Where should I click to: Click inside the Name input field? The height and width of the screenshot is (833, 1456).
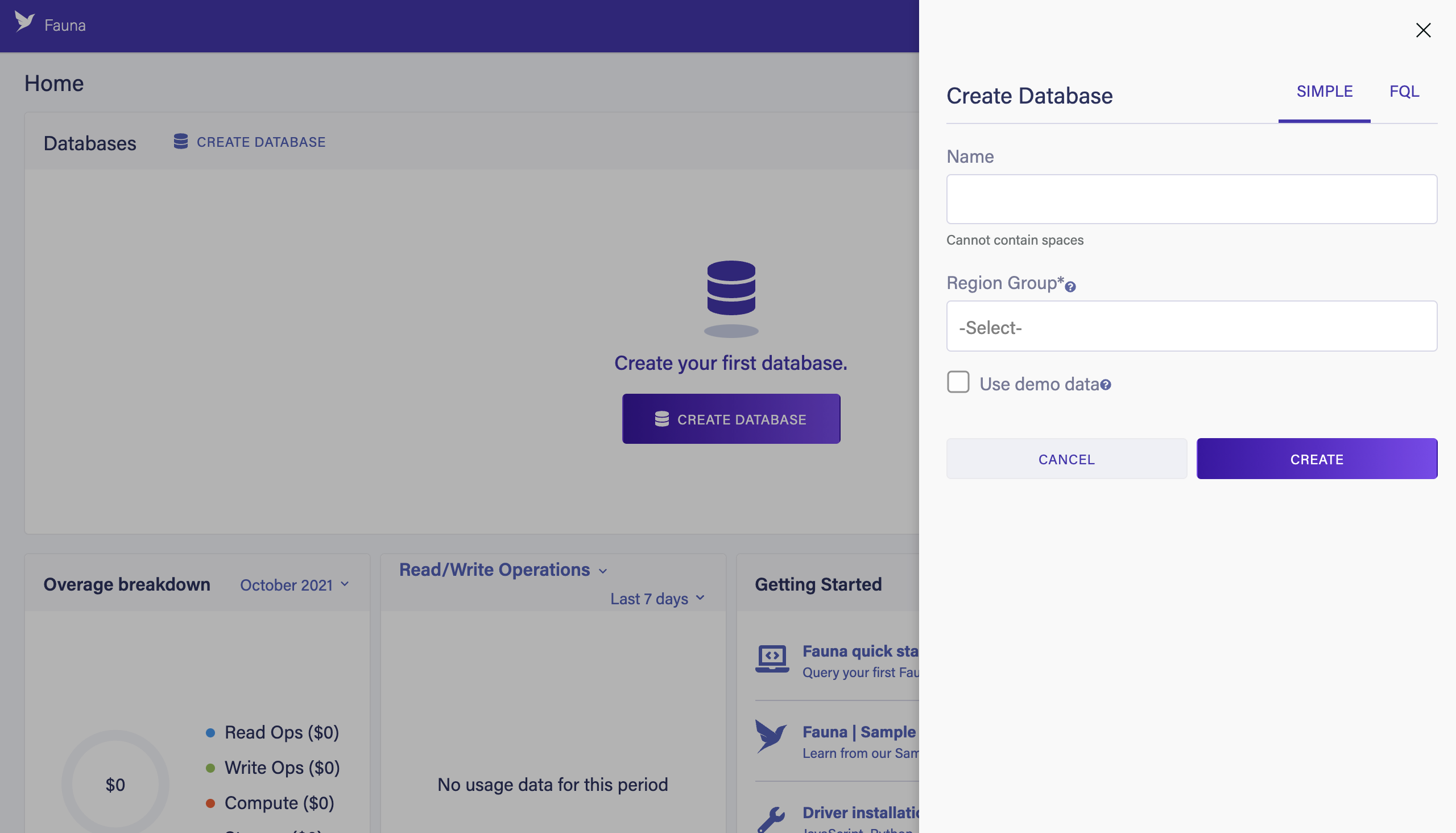coord(1191,199)
